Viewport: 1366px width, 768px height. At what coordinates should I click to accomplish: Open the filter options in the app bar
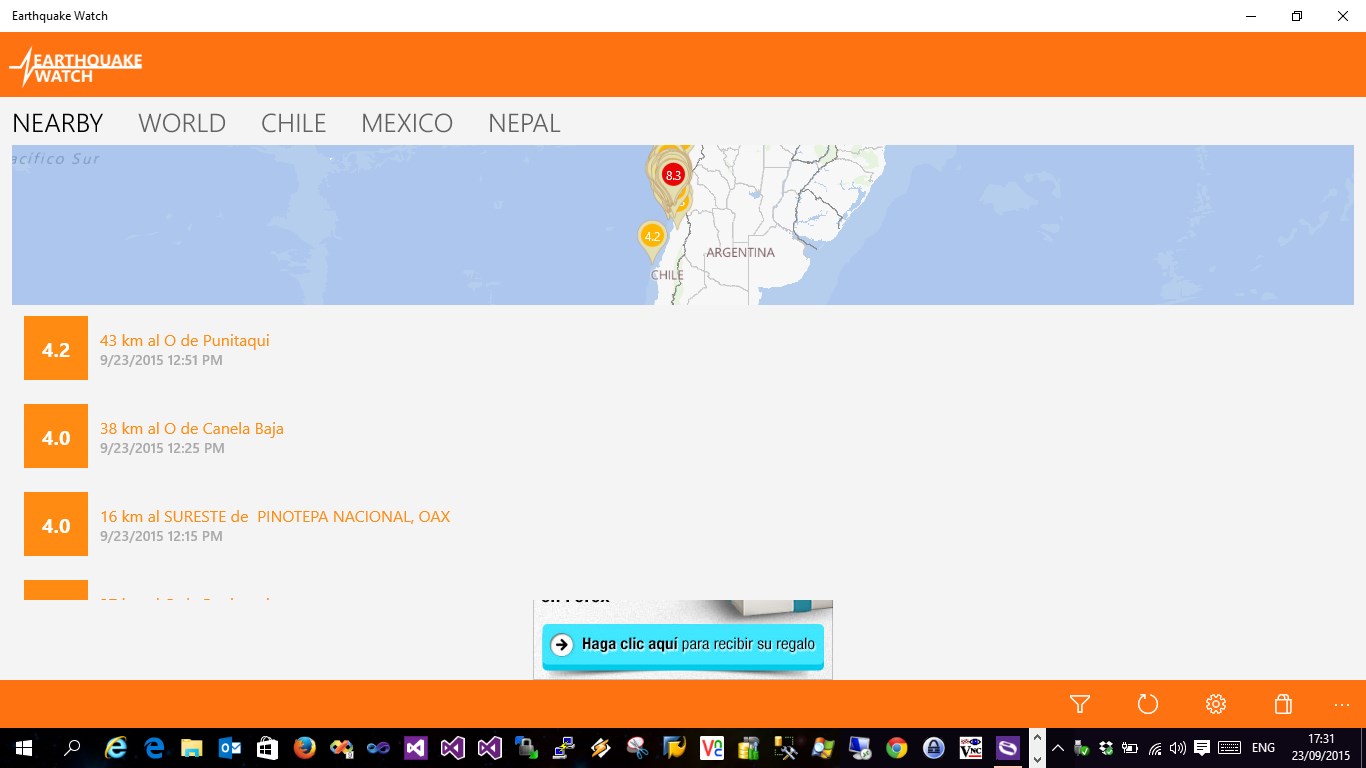pyautogui.click(x=1079, y=704)
